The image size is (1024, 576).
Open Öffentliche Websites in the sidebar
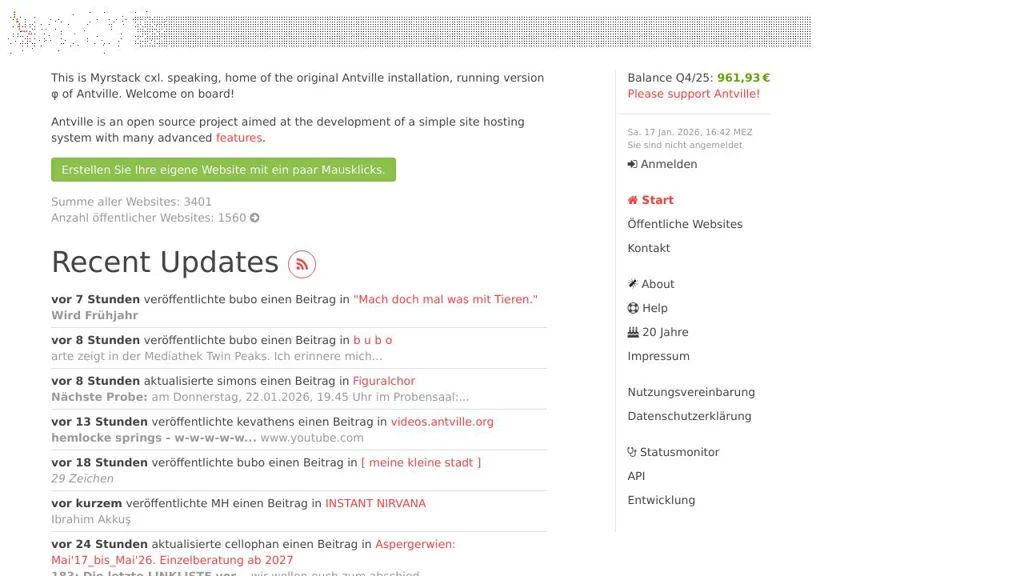685,224
